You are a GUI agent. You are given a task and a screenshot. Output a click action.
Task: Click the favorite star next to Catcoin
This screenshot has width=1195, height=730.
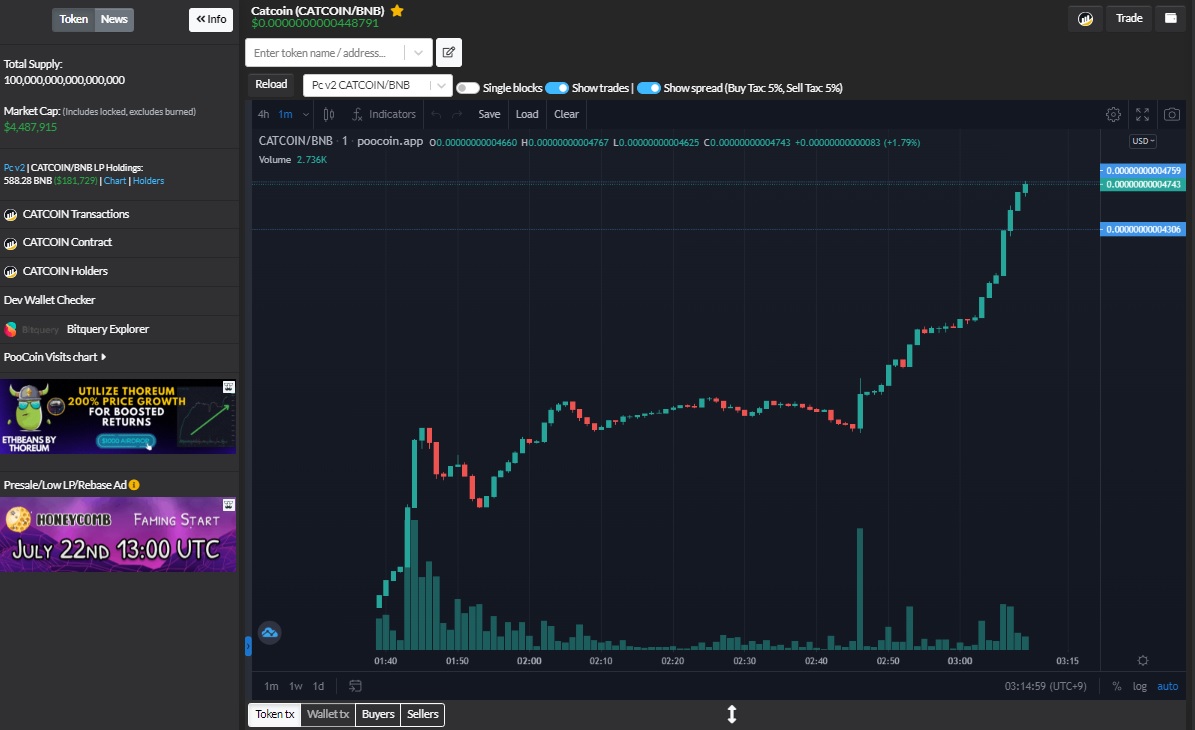point(397,12)
